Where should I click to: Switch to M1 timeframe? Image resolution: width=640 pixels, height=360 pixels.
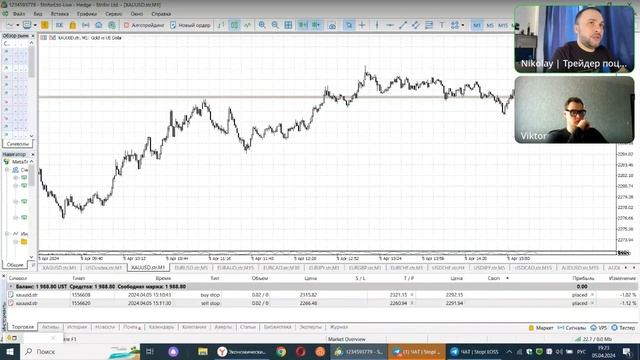[x=477, y=25]
